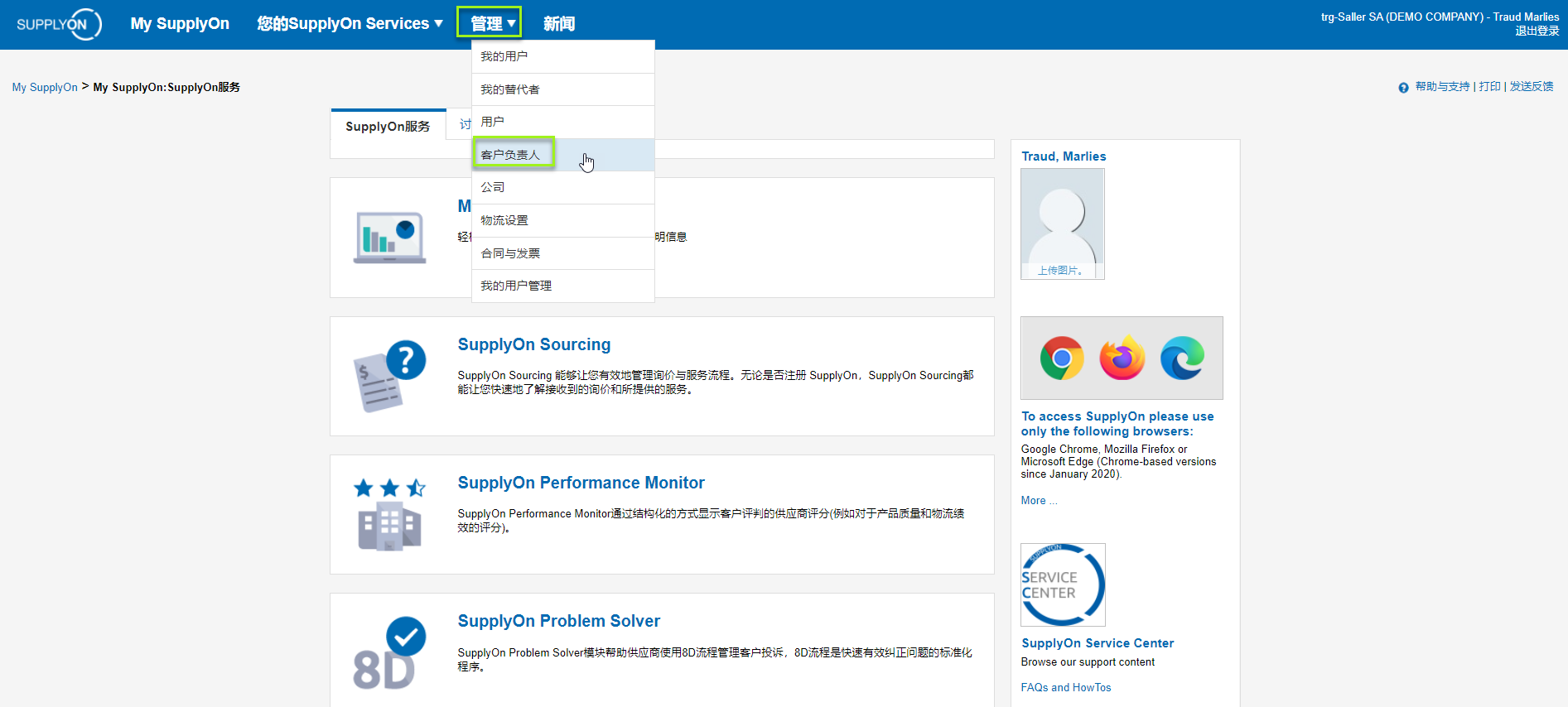Click the 'Google Chrome, Mozilla Firefox' browser note
Viewport: 1568px width, 707px height.
[1118, 462]
